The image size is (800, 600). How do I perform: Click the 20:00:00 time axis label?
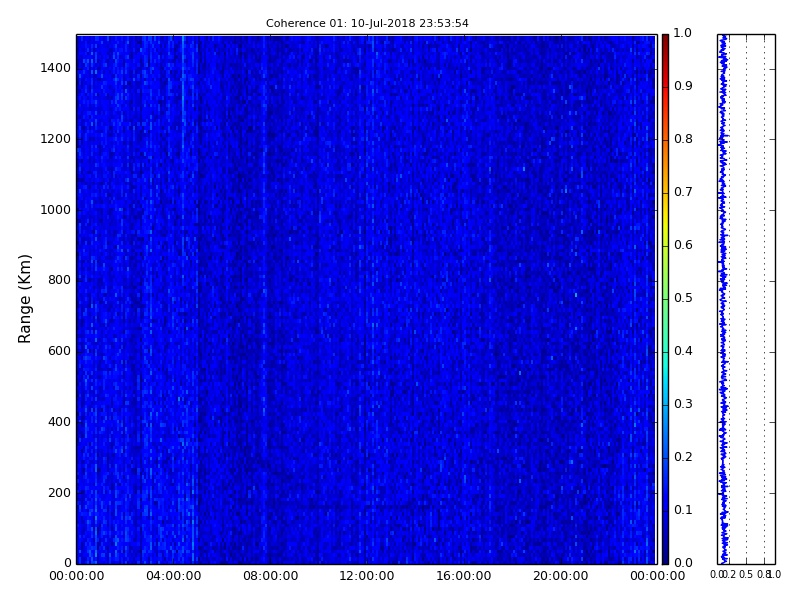(x=561, y=576)
